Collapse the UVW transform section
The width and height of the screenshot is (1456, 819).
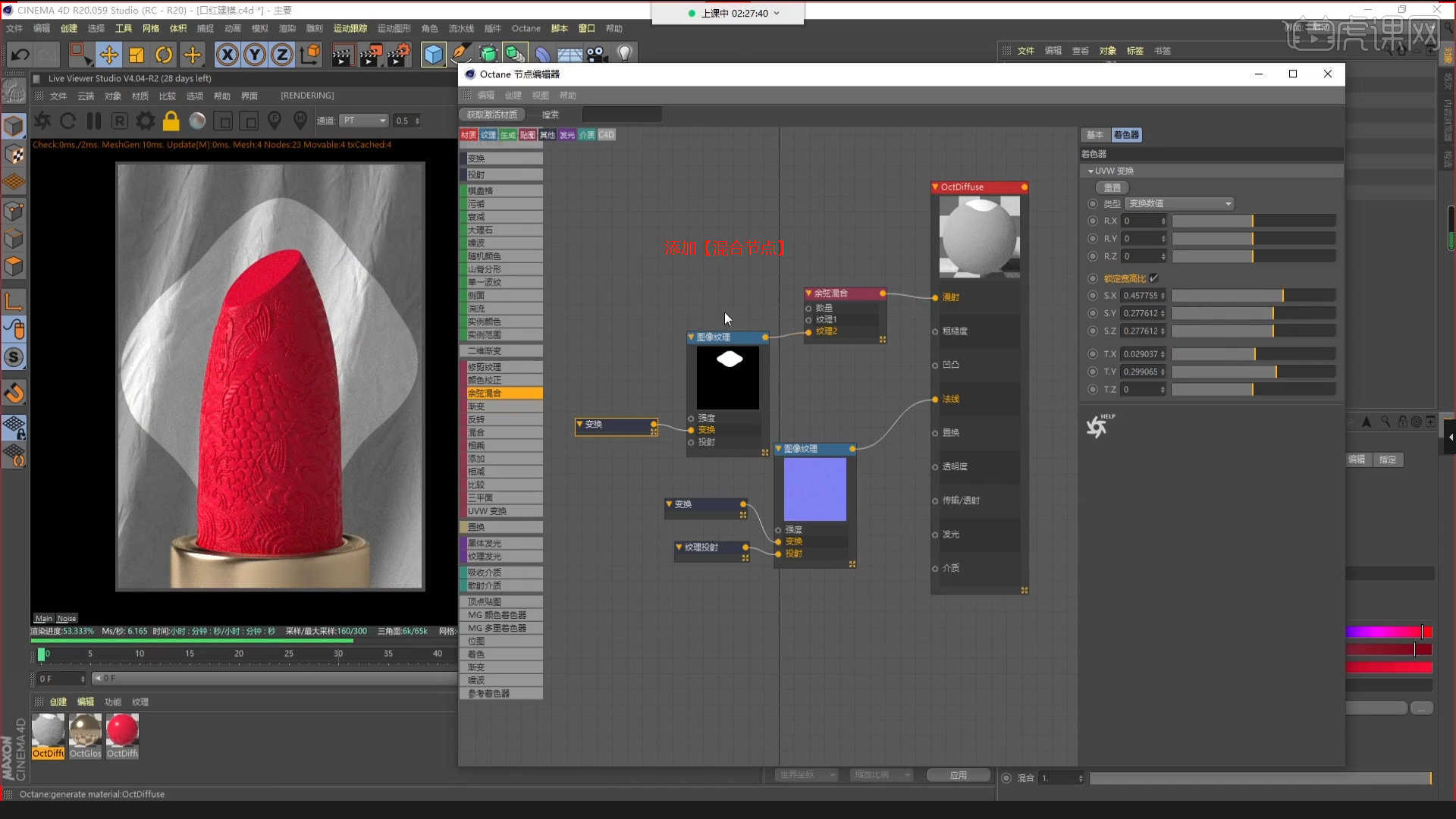pyautogui.click(x=1090, y=171)
